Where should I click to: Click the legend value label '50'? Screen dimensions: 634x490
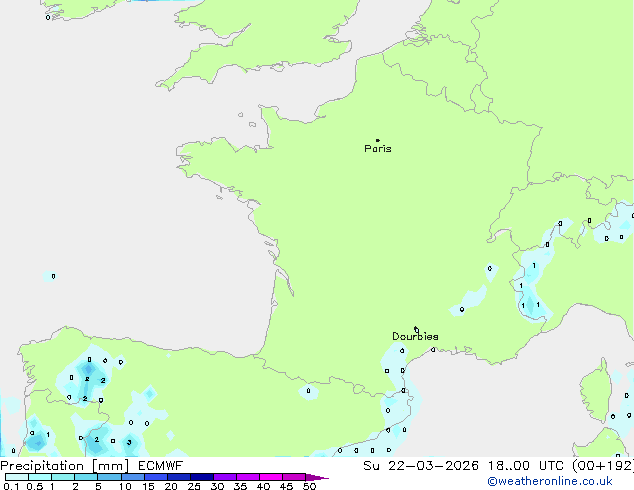click(x=309, y=486)
